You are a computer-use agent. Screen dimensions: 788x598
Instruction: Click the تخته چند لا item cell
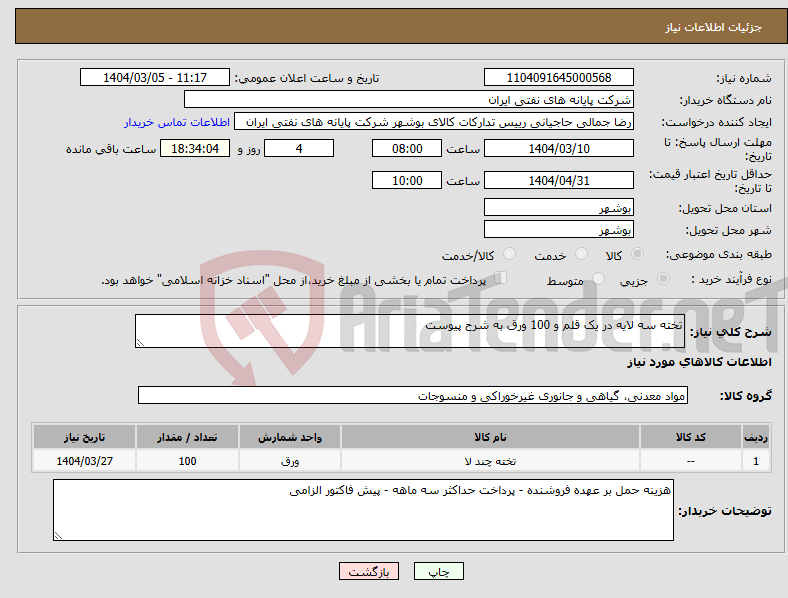(490, 461)
